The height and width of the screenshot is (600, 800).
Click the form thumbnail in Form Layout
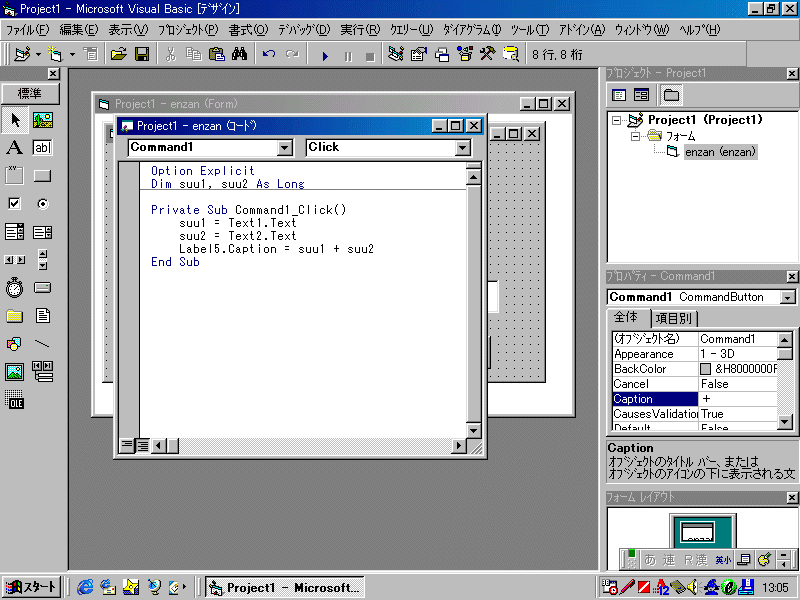pyautogui.click(x=697, y=532)
